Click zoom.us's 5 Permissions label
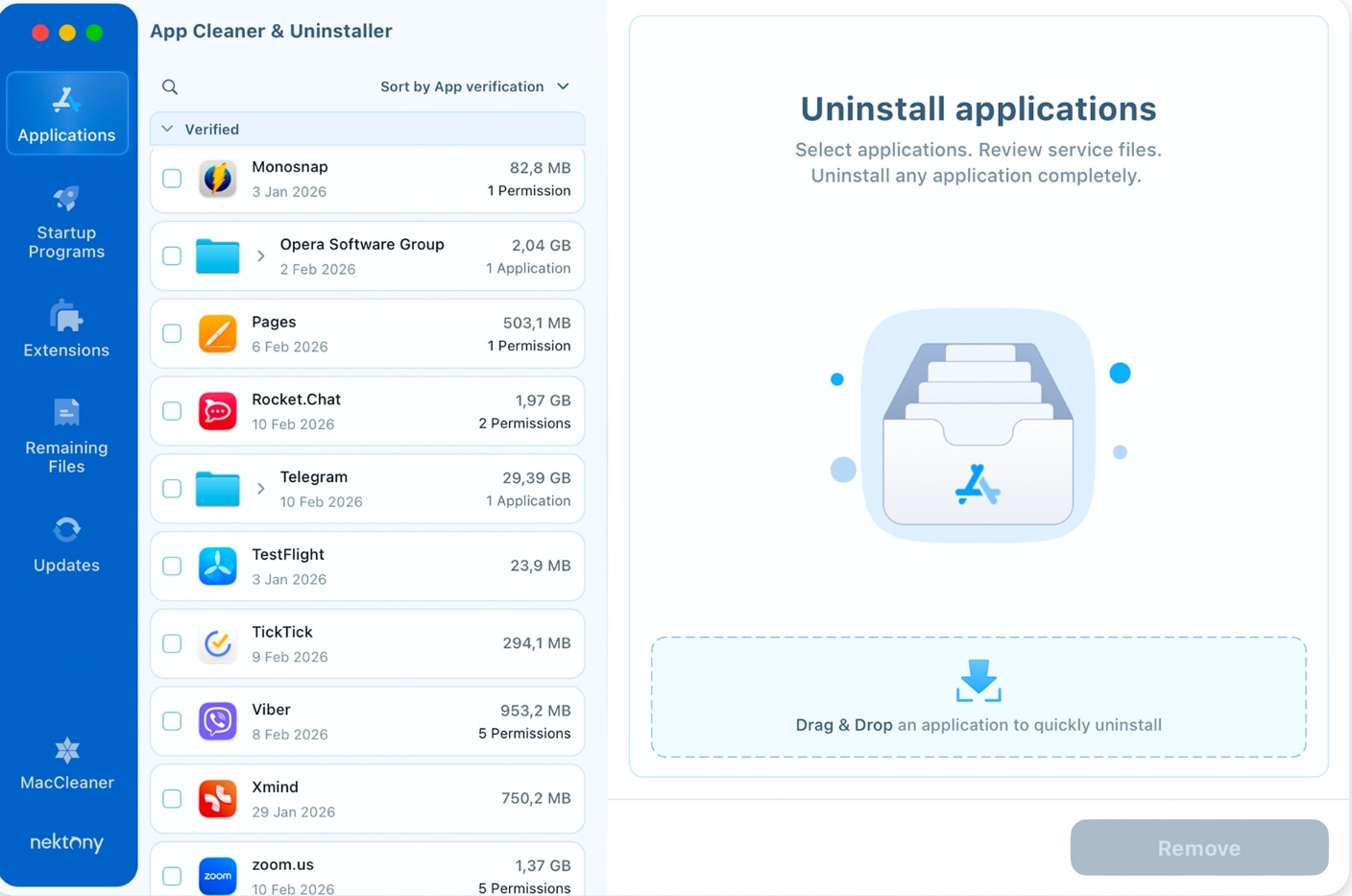Screen dimensions: 1352x896 click(x=524, y=888)
